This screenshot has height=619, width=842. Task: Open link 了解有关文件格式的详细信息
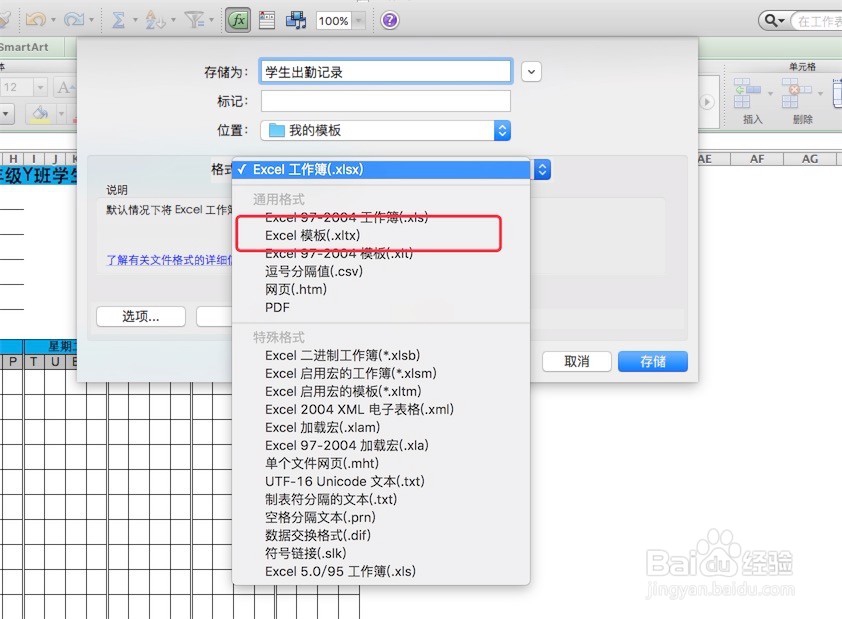[170, 260]
